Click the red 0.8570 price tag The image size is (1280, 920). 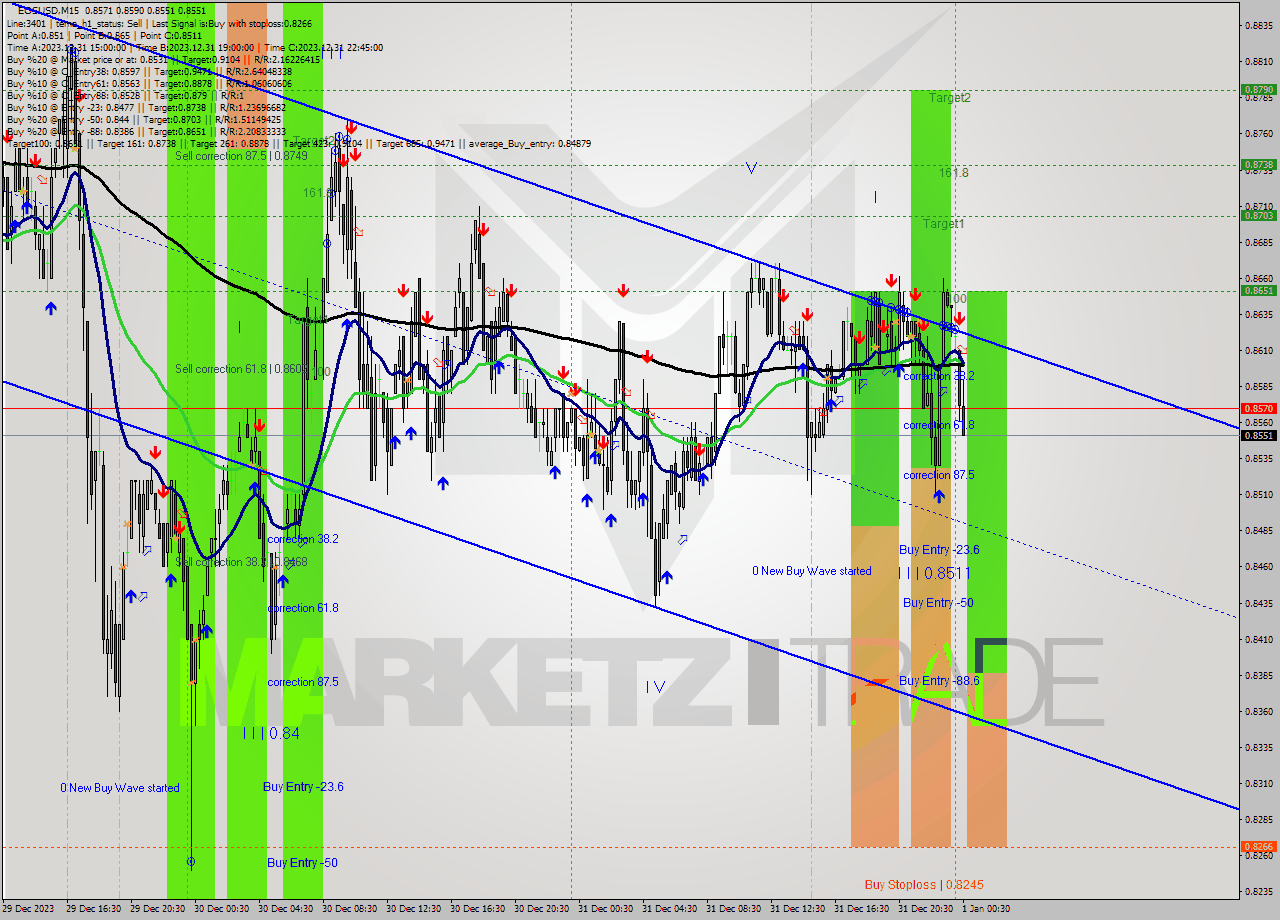click(1258, 408)
